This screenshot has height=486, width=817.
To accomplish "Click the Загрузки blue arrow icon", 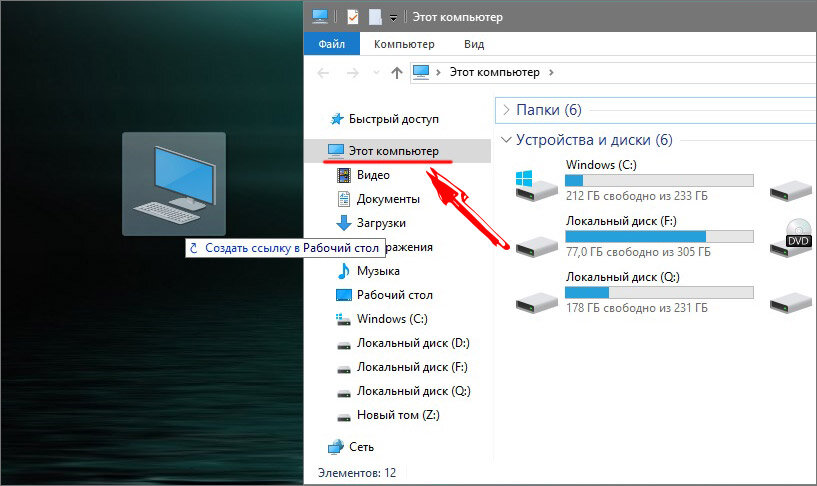I will point(344,223).
